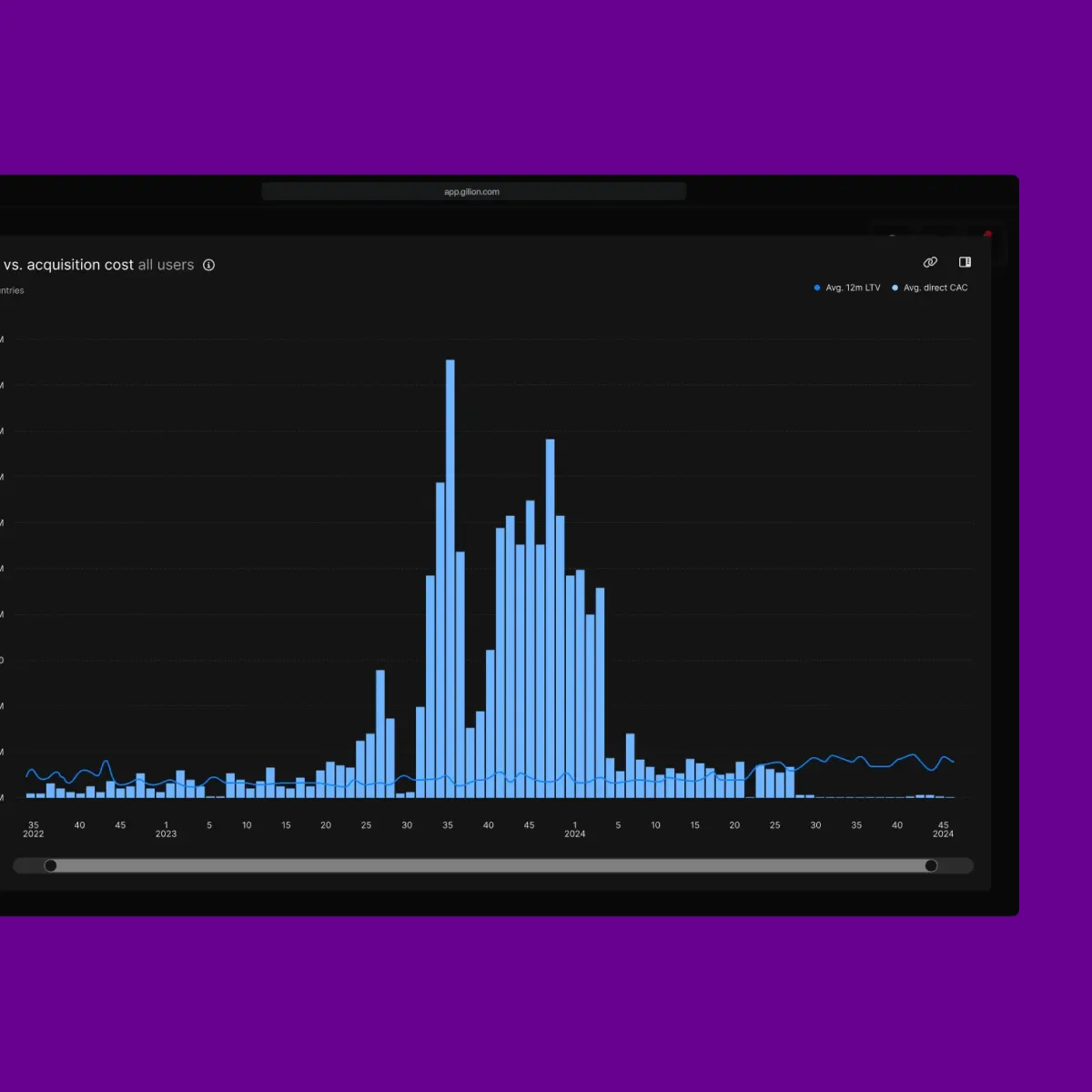Image resolution: width=1092 pixels, height=1092 pixels.
Task: Toggle the 'Avg. 12m LTV' series visibility
Action: coord(846,288)
